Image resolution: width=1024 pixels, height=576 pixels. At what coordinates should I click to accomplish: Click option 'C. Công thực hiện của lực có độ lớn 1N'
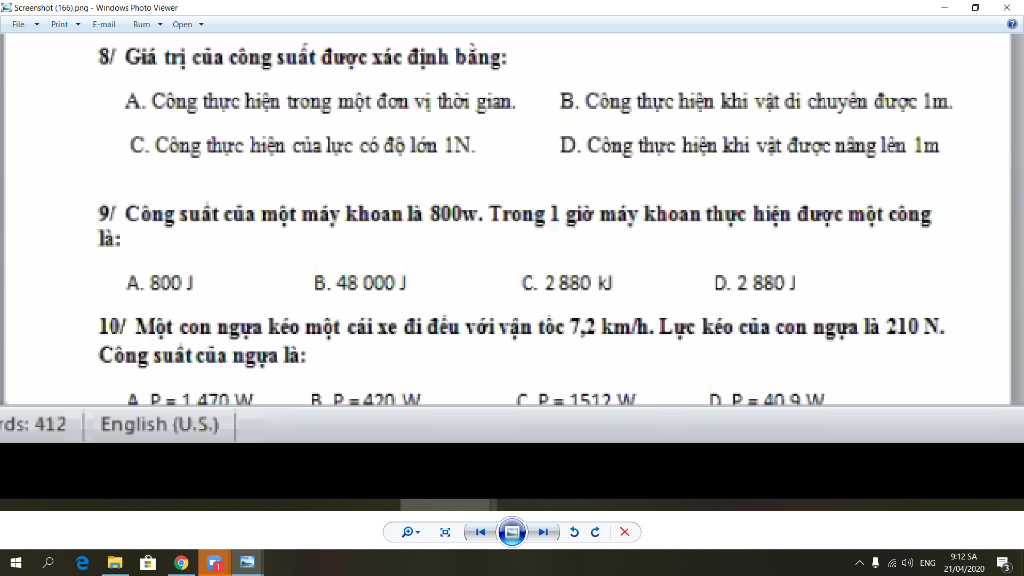[x=302, y=145]
